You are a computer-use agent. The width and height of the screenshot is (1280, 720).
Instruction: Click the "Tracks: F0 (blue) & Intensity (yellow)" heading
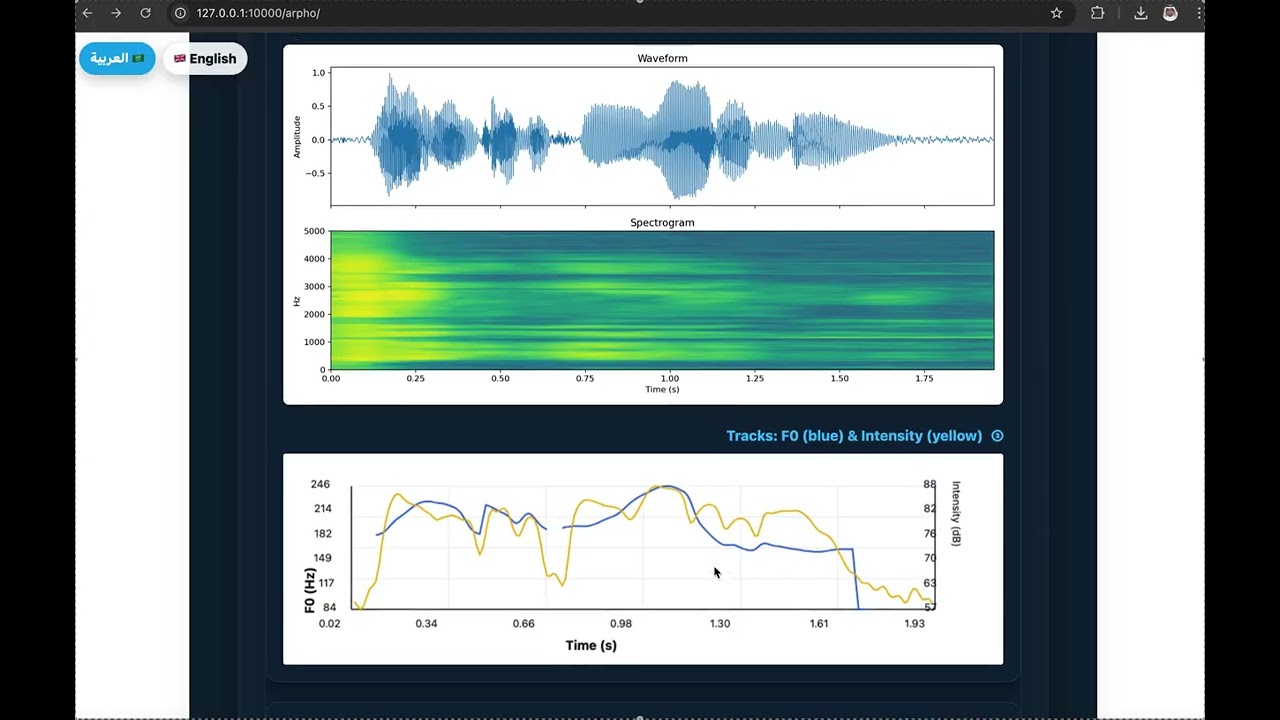pyautogui.click(x=854, y=436)
